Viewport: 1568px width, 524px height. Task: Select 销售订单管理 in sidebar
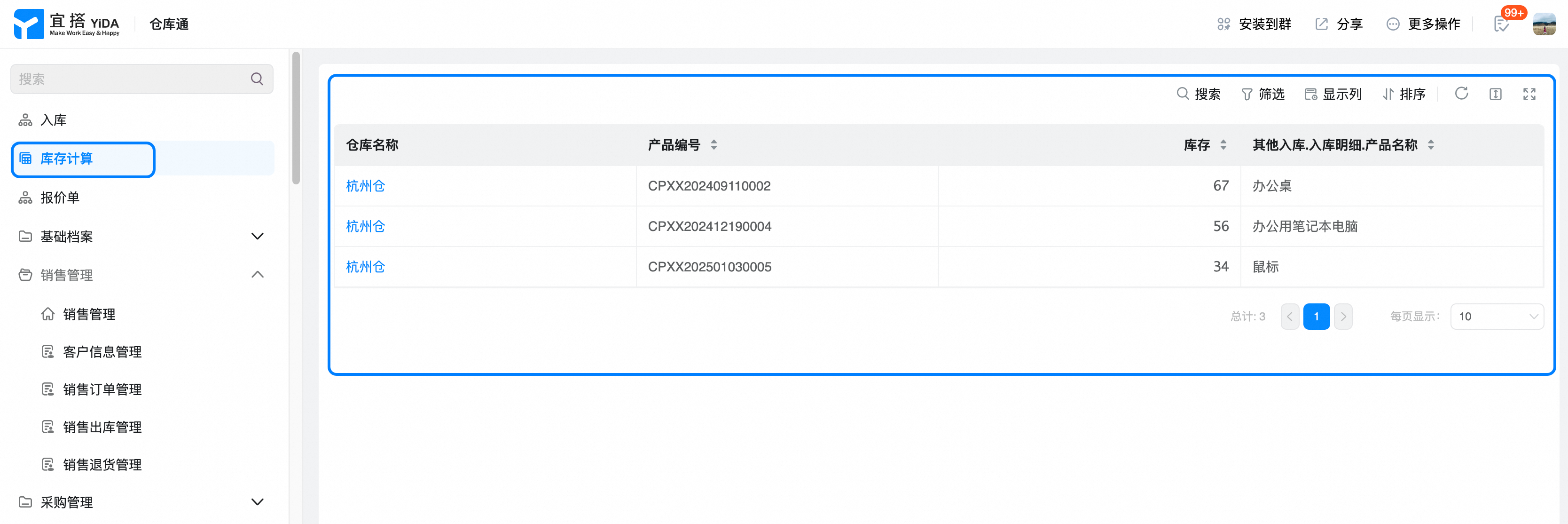click(102, 389)
